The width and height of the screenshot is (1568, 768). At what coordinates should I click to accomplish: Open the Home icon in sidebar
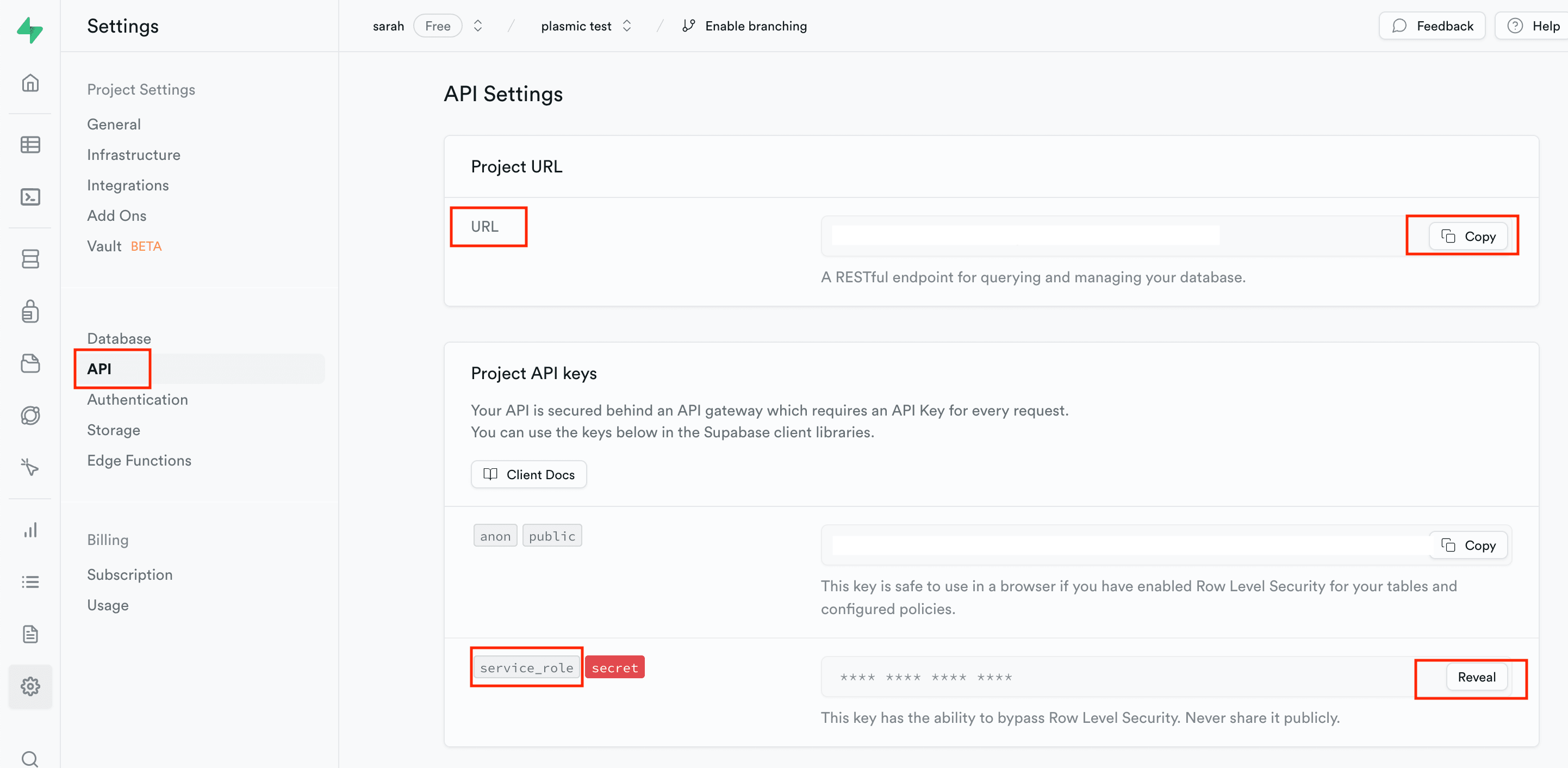[30, 83]
